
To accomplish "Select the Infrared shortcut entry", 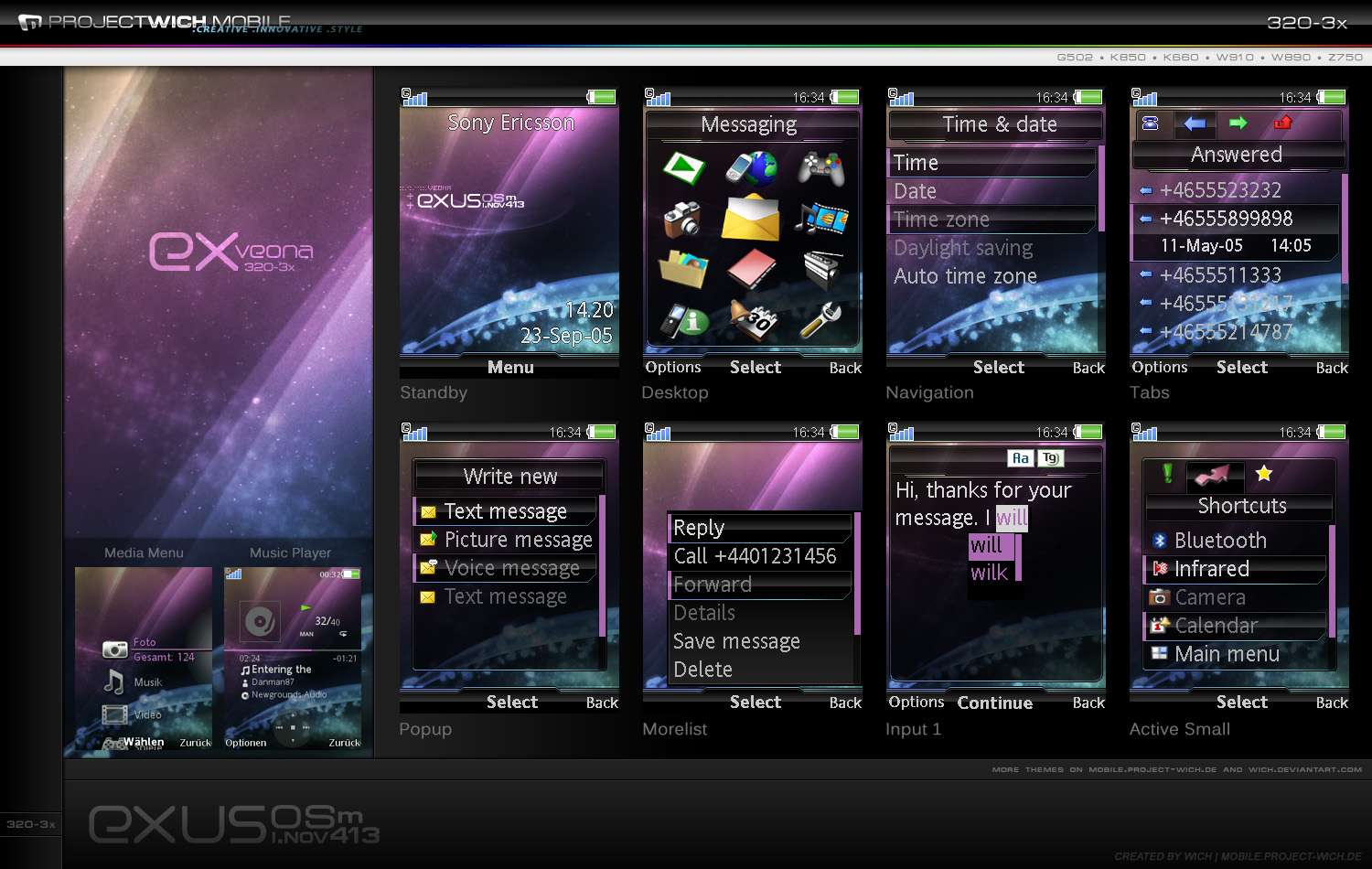I will [x=1235, y=569].
